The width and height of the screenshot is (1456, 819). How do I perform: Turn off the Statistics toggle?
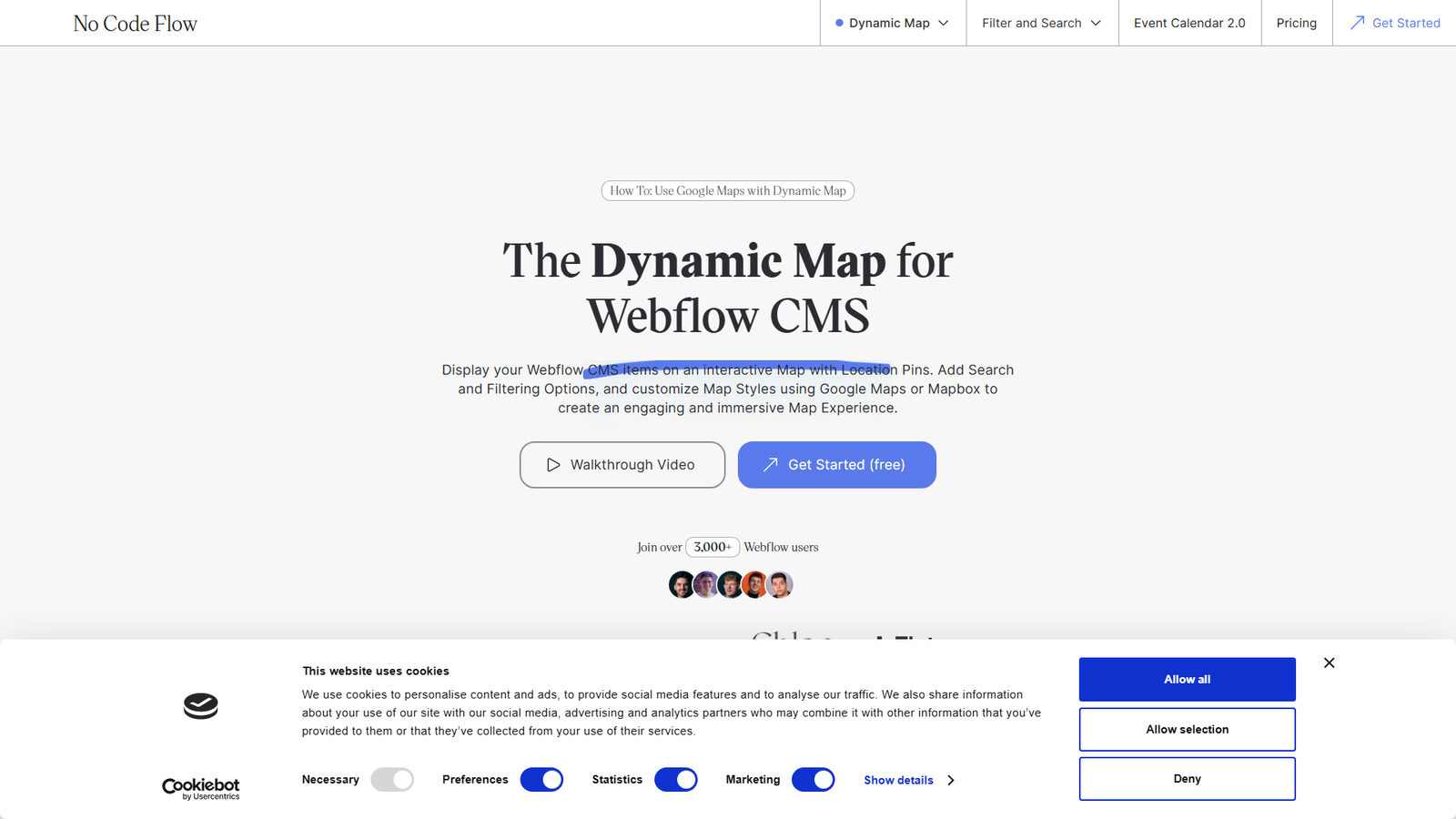[675, 779]
